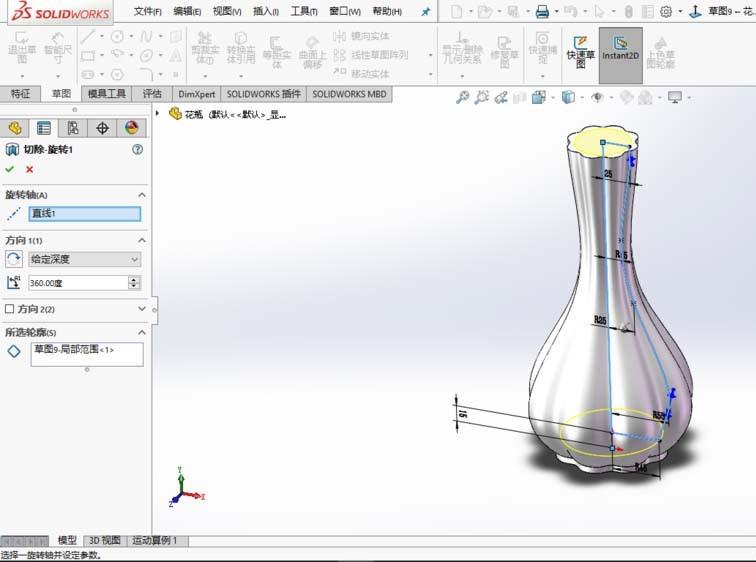Open the 插入(I) menu
The image size is (756, 562).
tap(266, 11)
